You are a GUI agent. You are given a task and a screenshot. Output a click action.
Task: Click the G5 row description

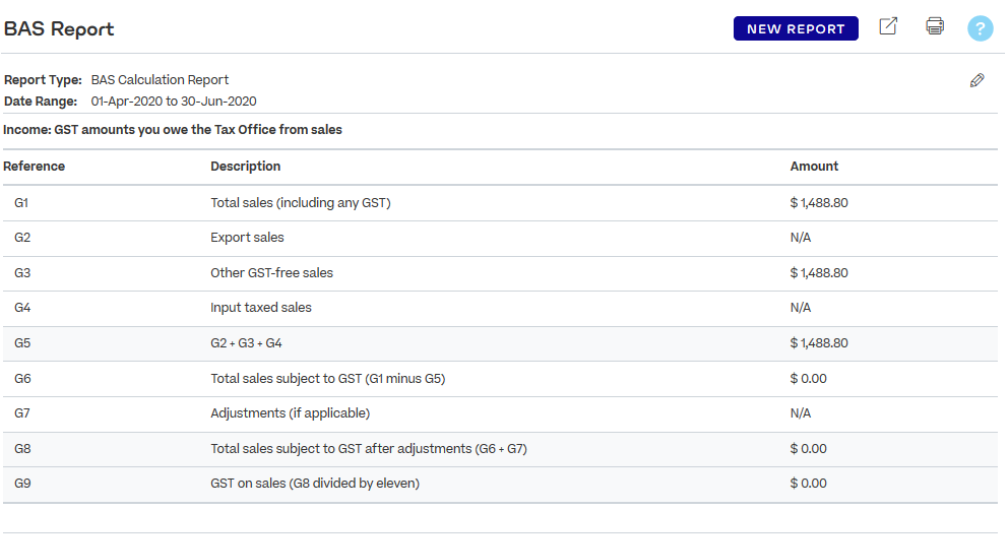tap(246, 344)
